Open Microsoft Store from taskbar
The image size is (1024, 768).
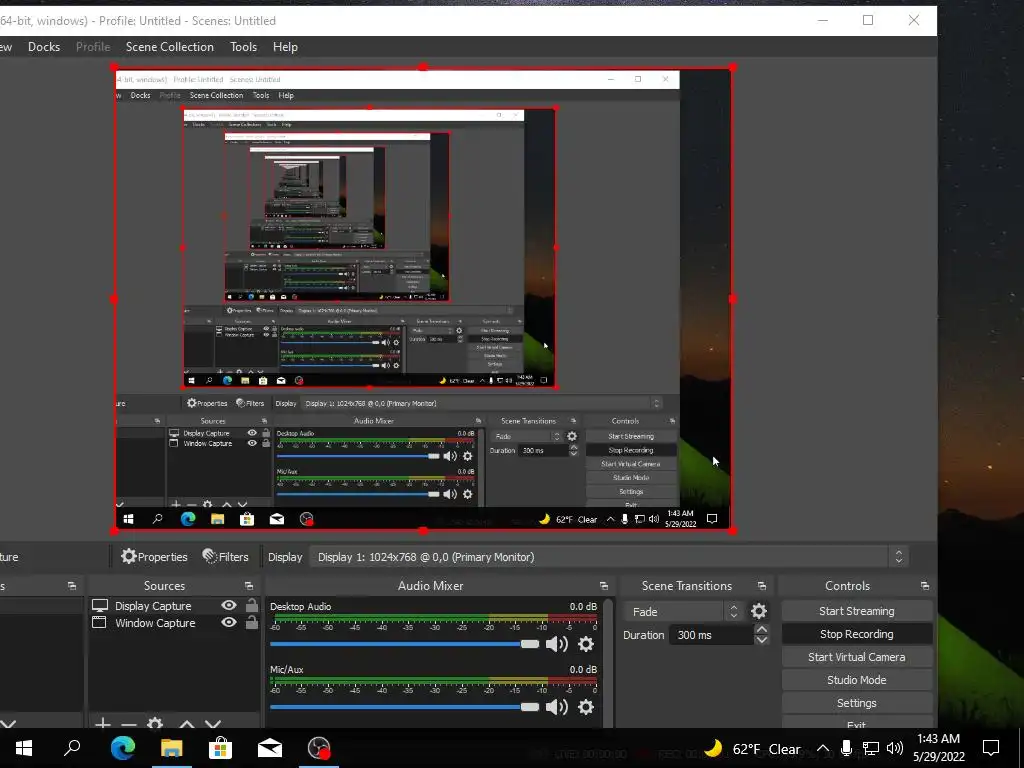pos(220,748)
